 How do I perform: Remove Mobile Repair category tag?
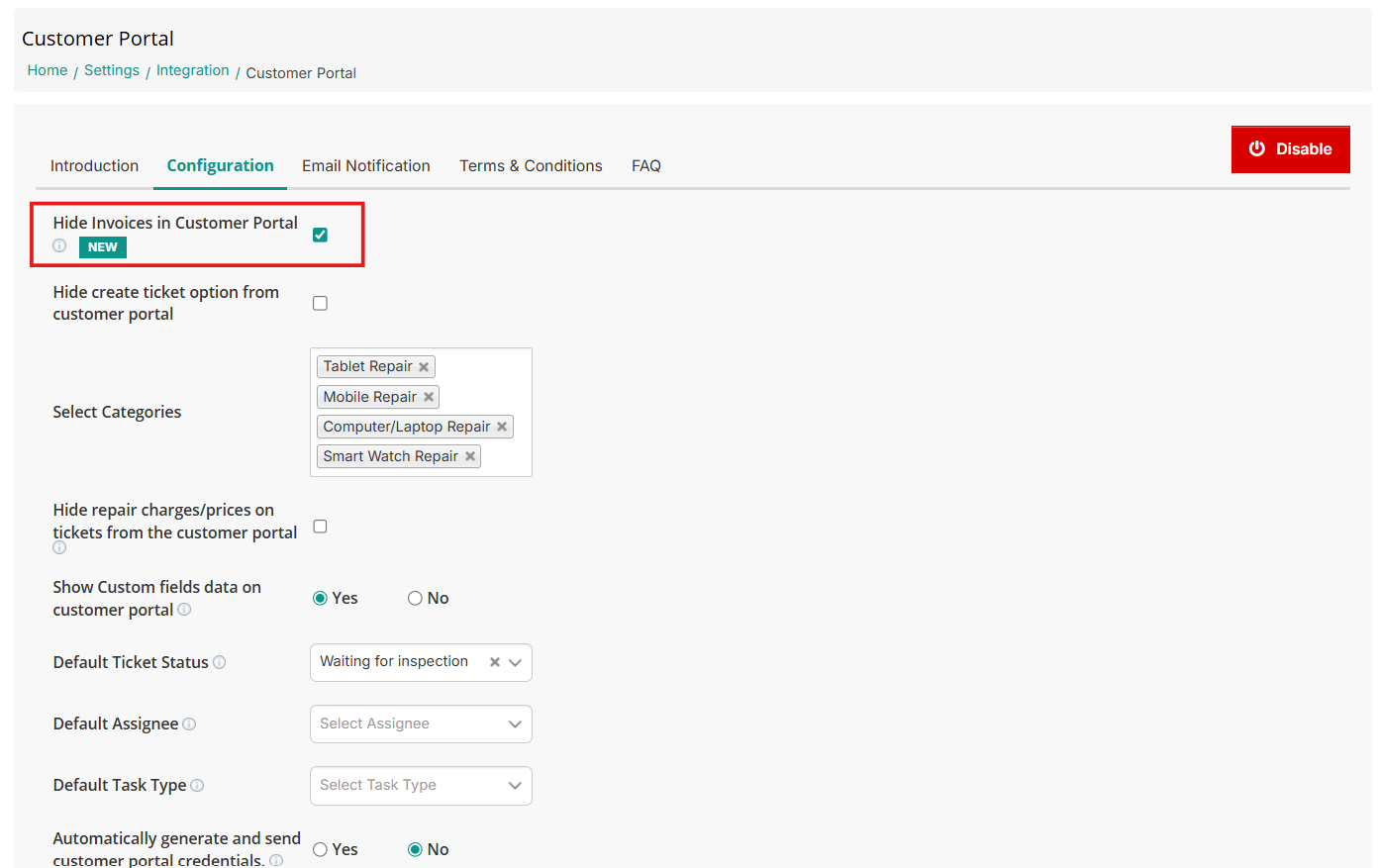(429, 397)
